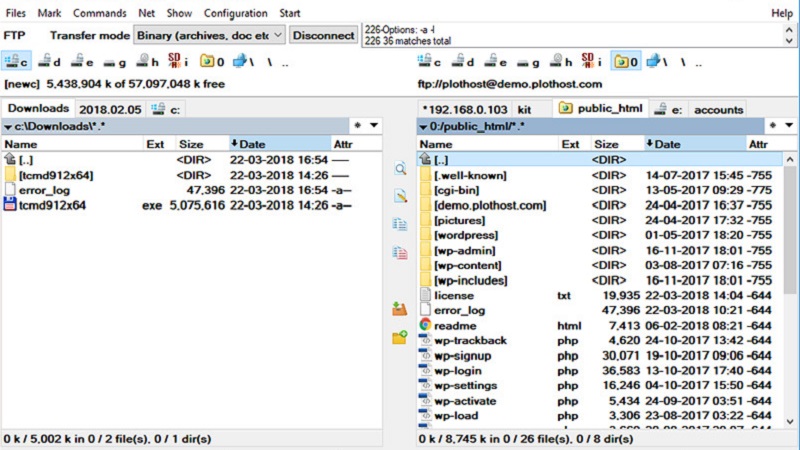The width and height of the screenshot is (800, 450).
Task: Select SD card drive i in left drive bar
Action: tap(177, 62)
